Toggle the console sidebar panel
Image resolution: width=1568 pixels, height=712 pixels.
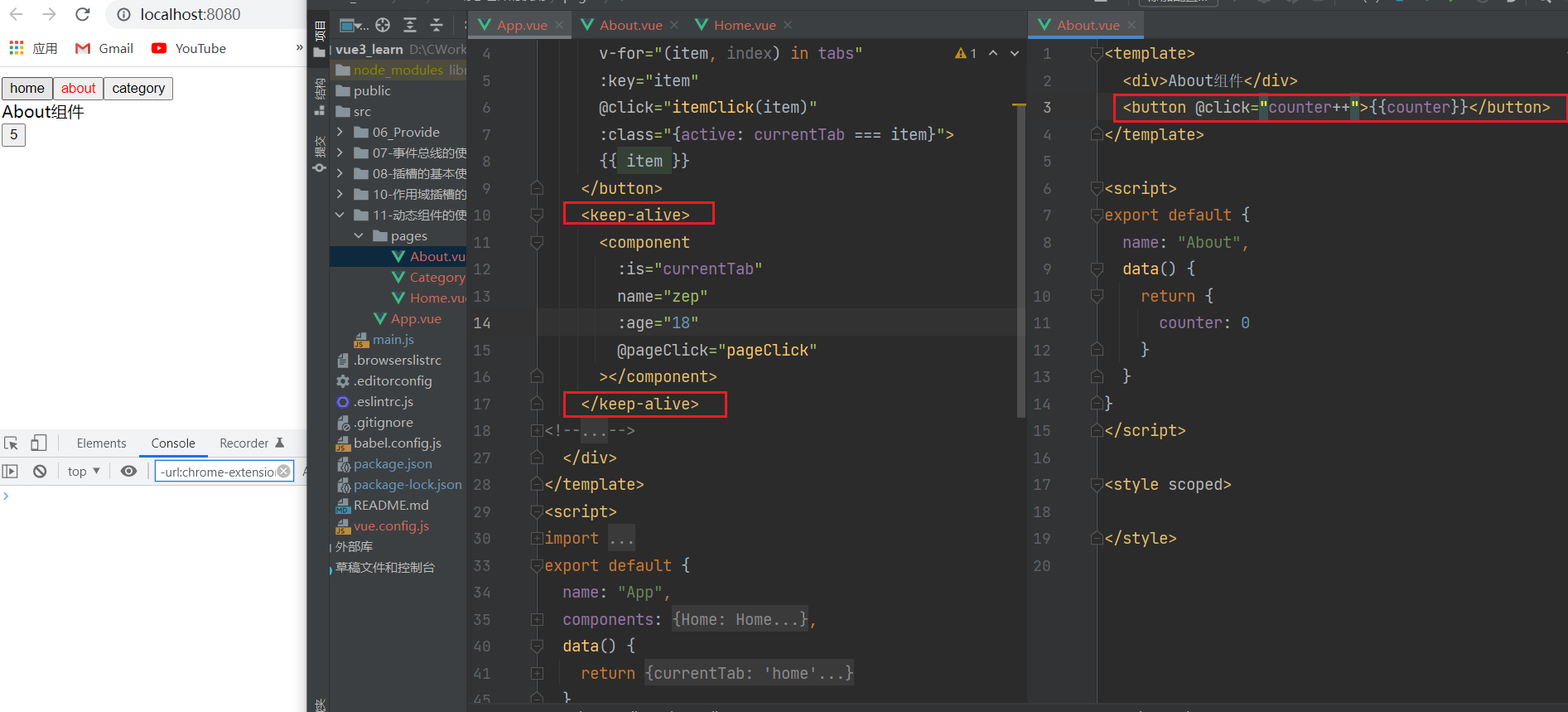10,471
